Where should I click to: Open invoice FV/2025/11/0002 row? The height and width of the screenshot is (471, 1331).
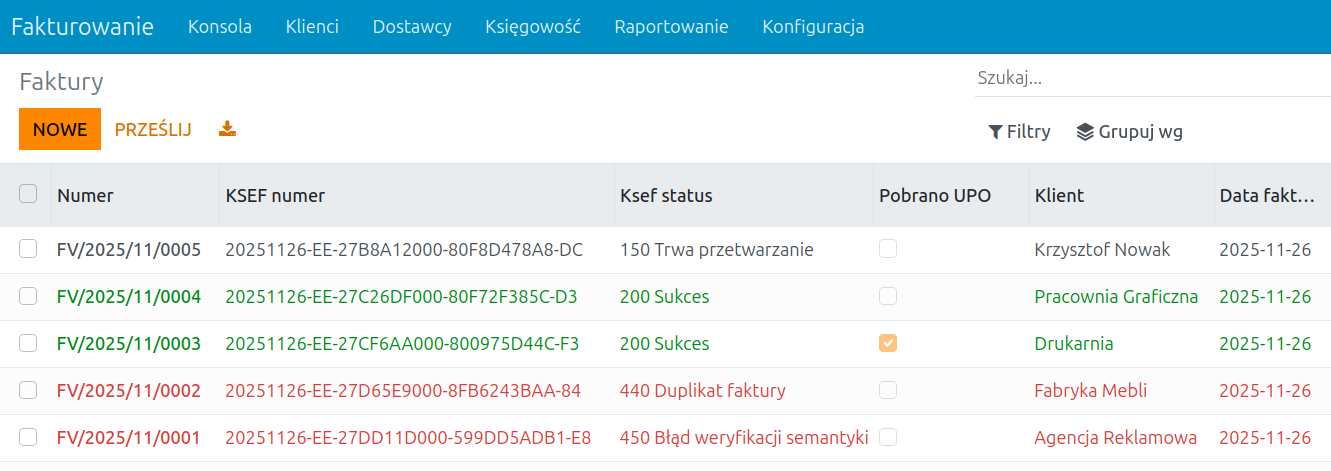(x=129, y=390)
